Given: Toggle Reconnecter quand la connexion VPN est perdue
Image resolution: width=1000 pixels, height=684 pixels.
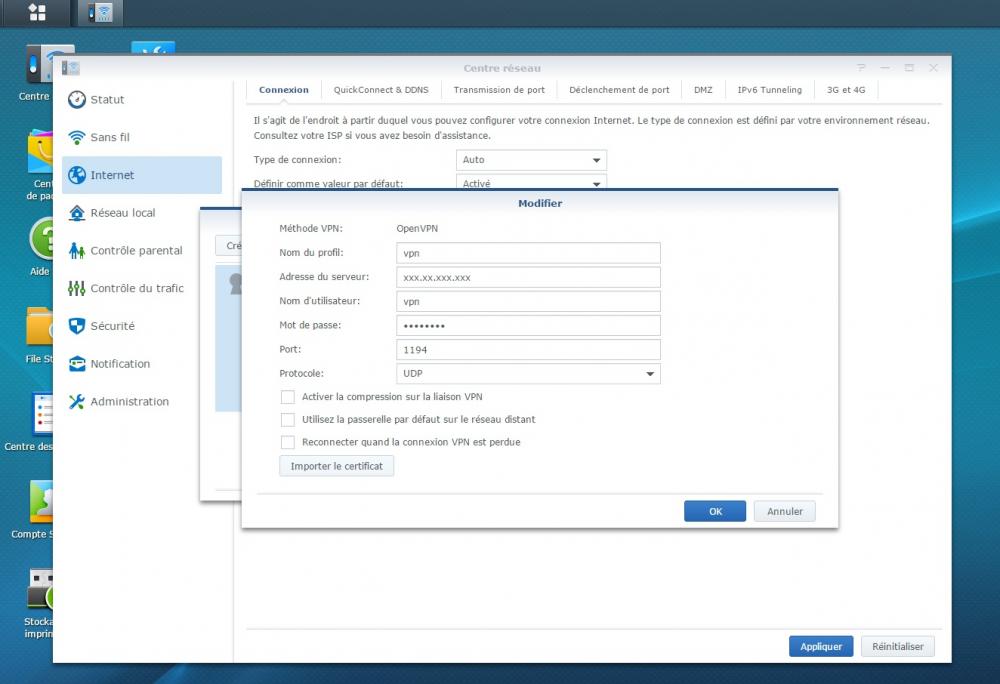Looking at the screenshot, I should tap(288, 442).
